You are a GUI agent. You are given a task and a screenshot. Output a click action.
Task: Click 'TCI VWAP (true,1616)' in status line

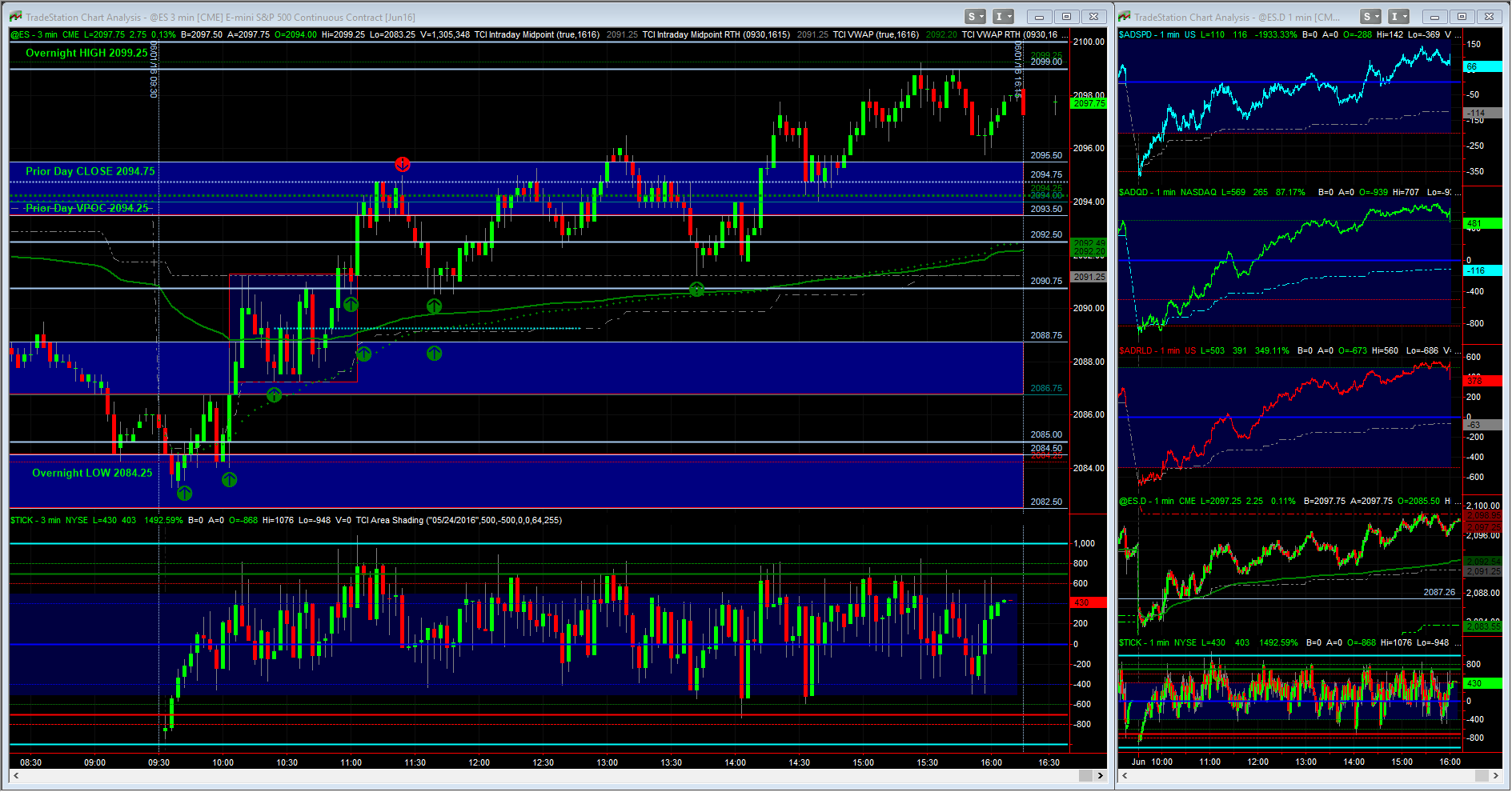click(876, 34)
